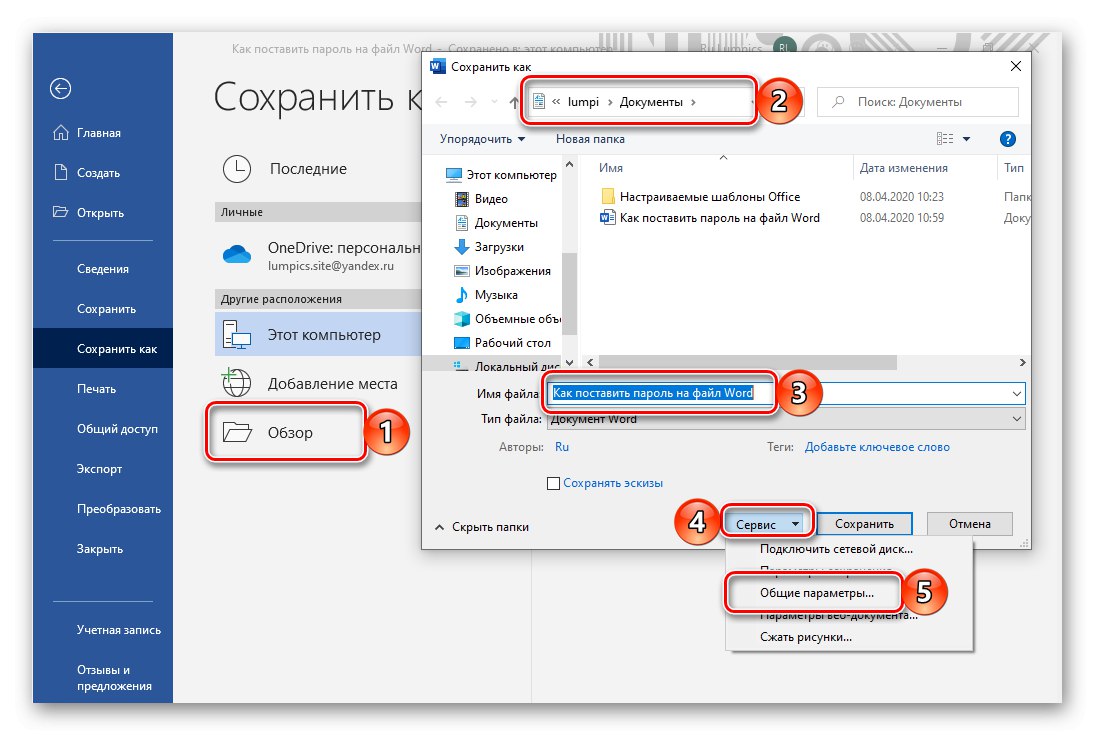This screenshot has height=735, width=1094.
Task: Click the Добавление места globe icon
Action: [x=237, y=383]
